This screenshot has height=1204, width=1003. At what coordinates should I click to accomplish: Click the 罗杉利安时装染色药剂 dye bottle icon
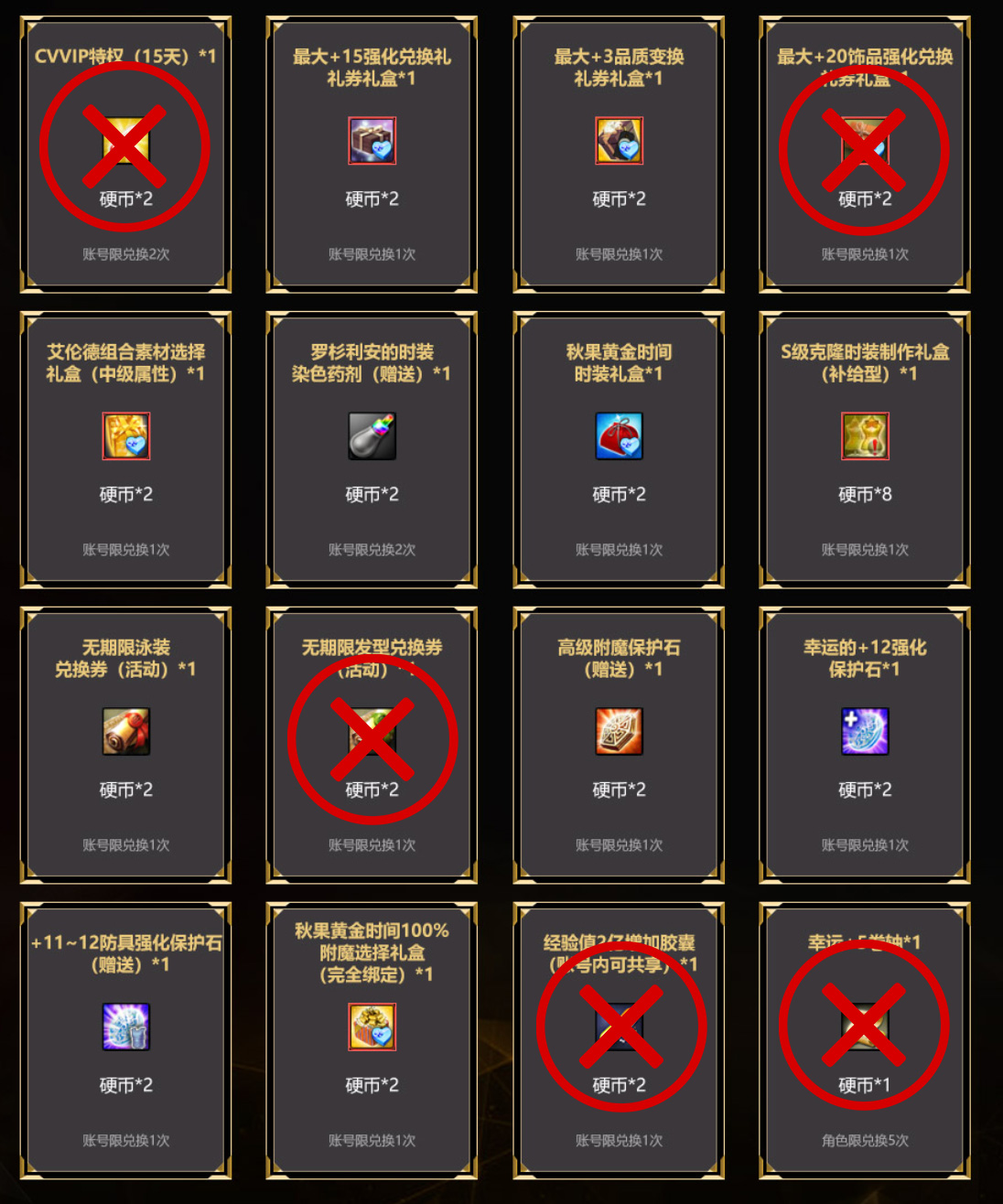[372, 436]
